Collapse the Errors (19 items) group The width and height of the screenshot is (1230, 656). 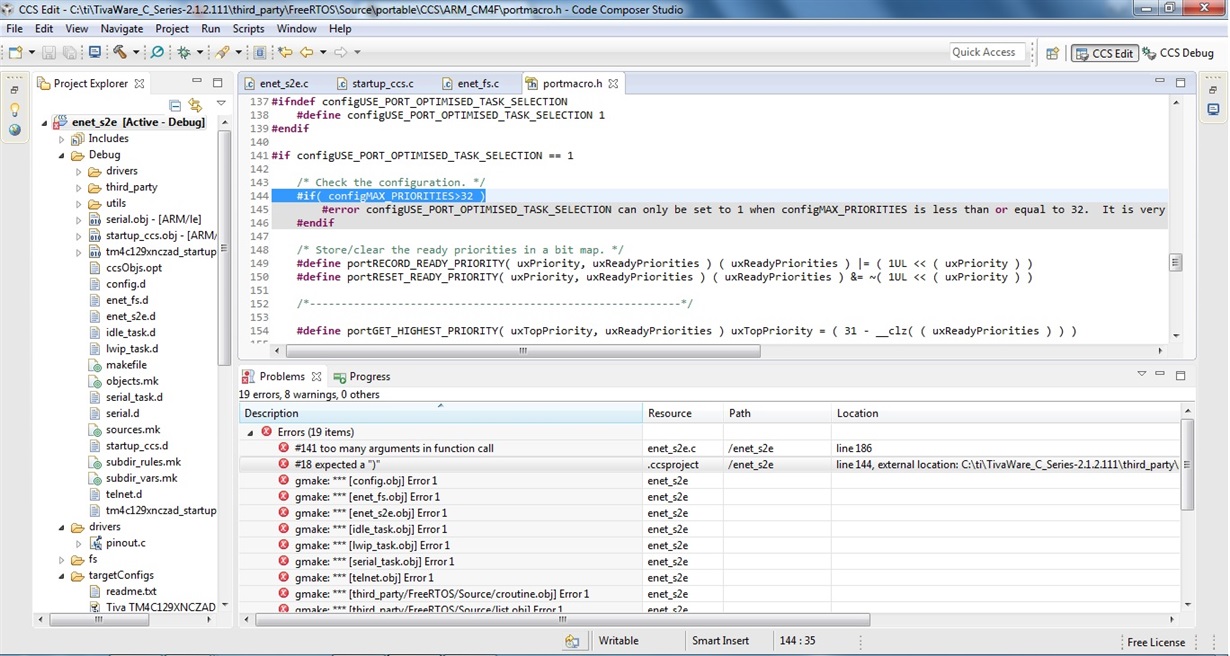tap(250, 432)
